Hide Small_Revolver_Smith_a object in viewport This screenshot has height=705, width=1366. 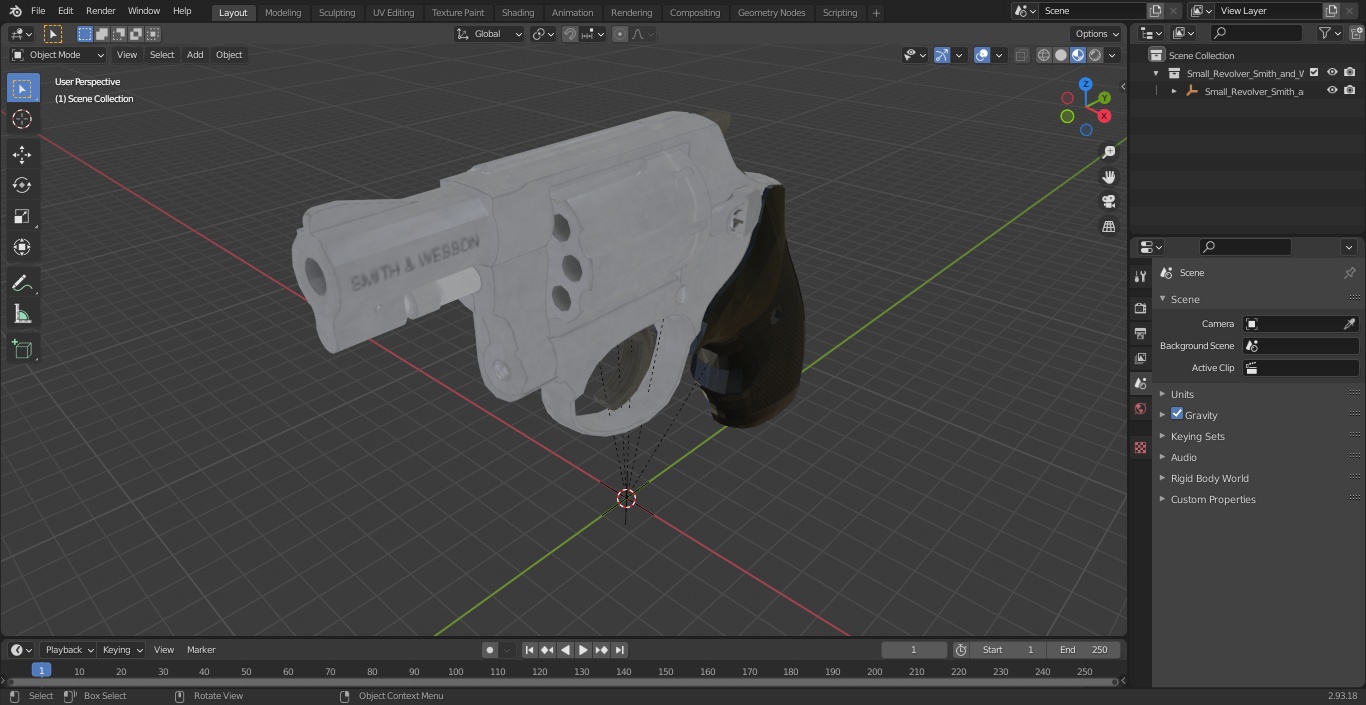click(1332, 91)
